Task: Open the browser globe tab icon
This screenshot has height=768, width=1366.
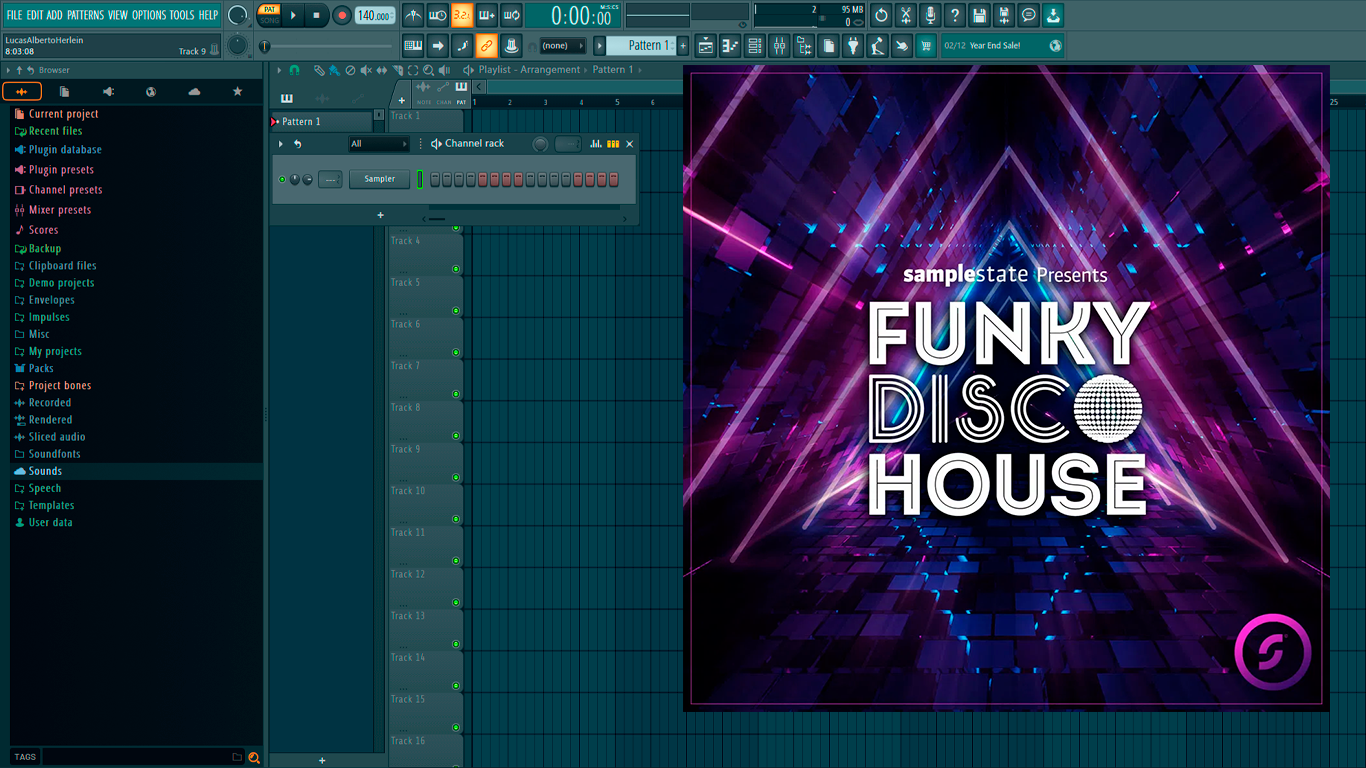Action: coord(151,92)
